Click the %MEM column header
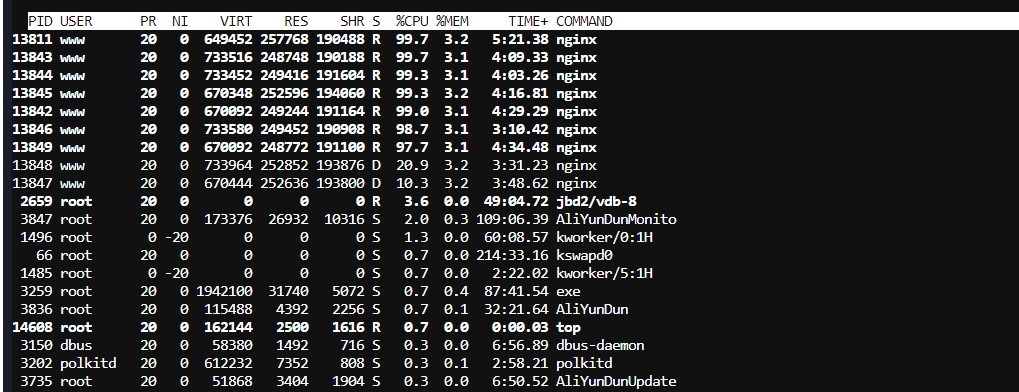This screenshot has width=1019, height=392. (x=452, y=21)
